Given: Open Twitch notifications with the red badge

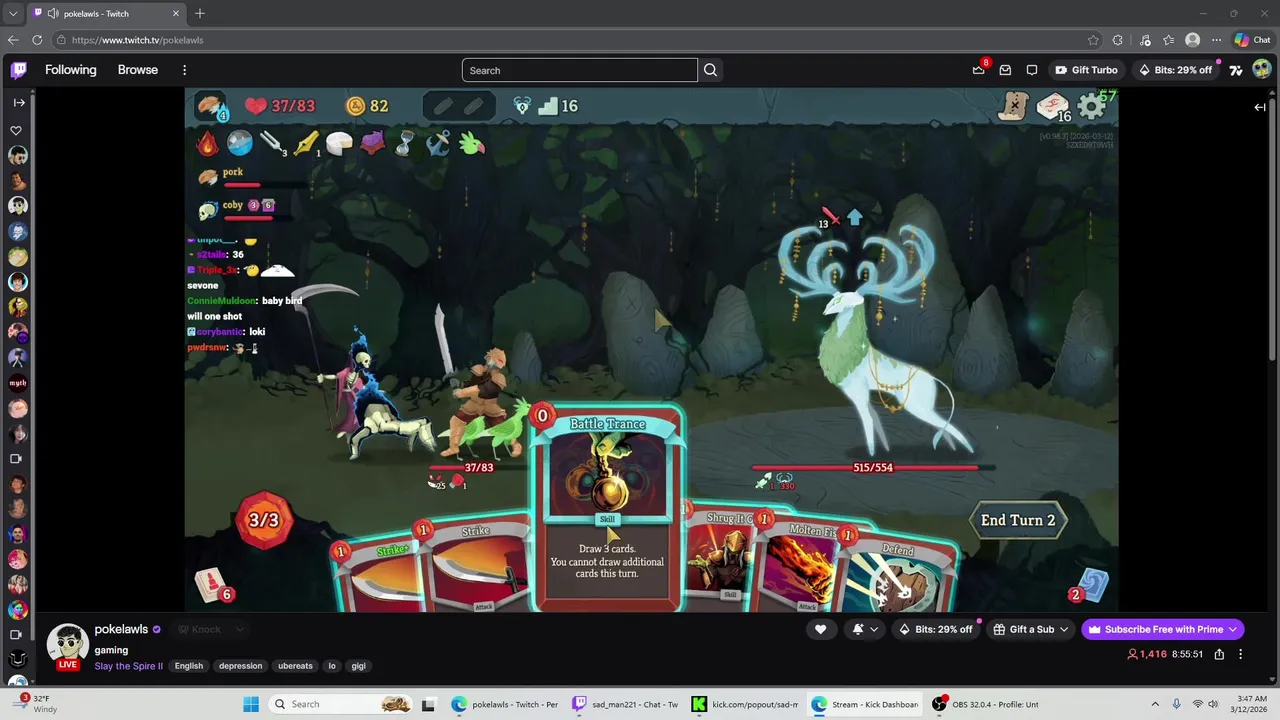Looking at the screenshot, I should (x=979, y=70).
